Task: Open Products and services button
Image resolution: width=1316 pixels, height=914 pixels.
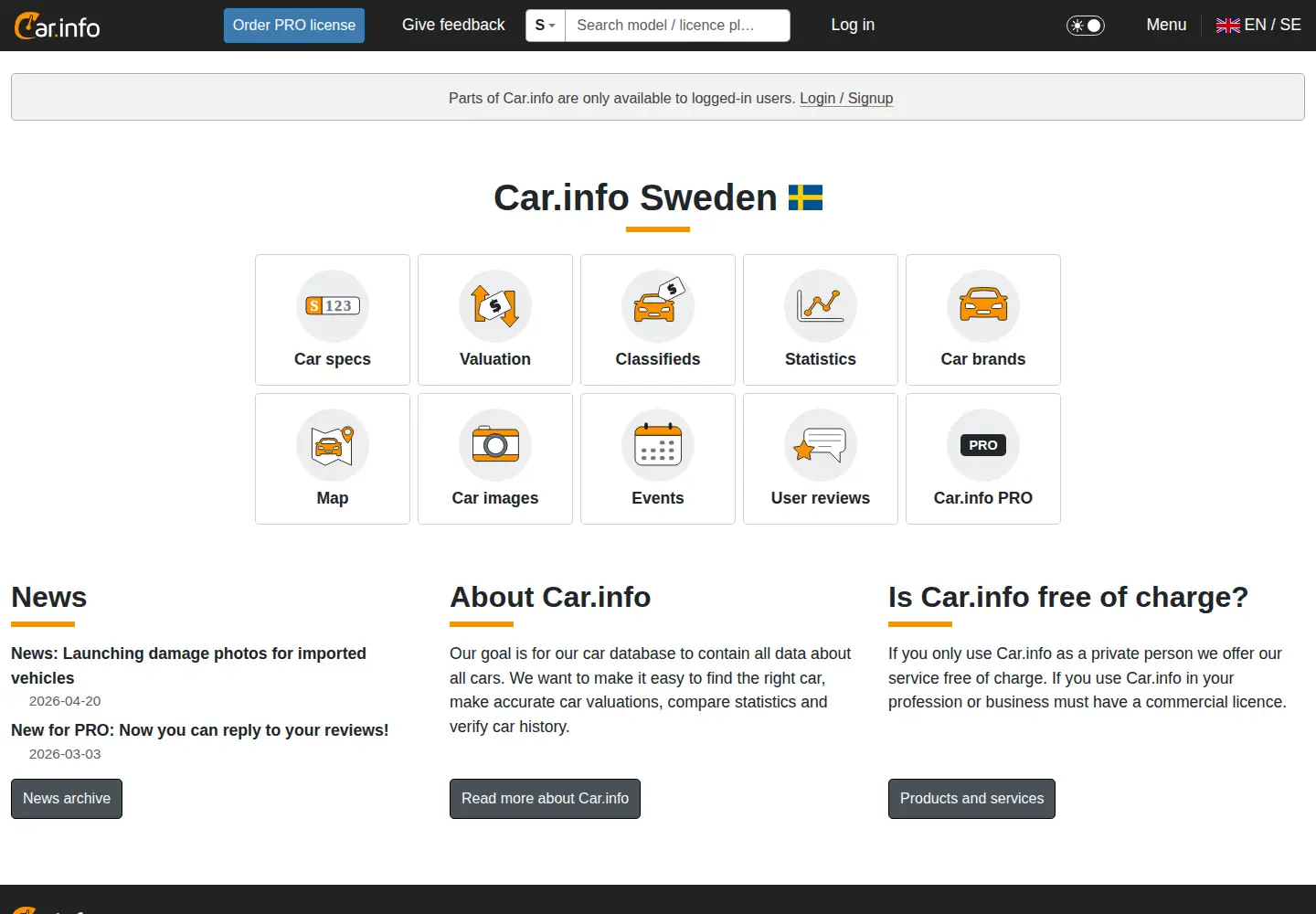Action: 971,799
